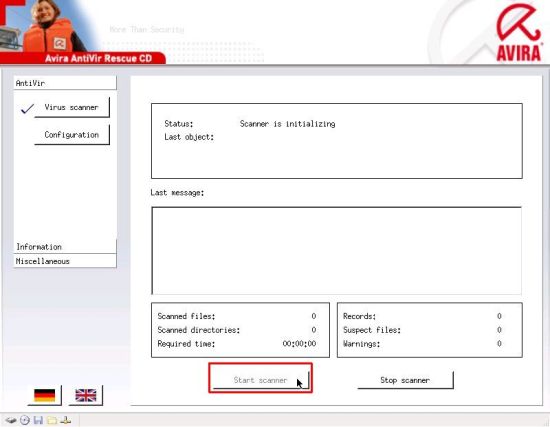Click the 'Avira AntiVir Rescue CD' banner title
The image size is (550, 427).
(x=98, y=58)
